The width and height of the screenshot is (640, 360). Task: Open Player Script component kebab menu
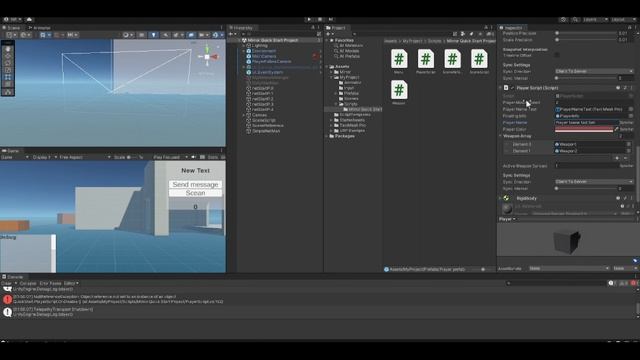pos(631,88)
